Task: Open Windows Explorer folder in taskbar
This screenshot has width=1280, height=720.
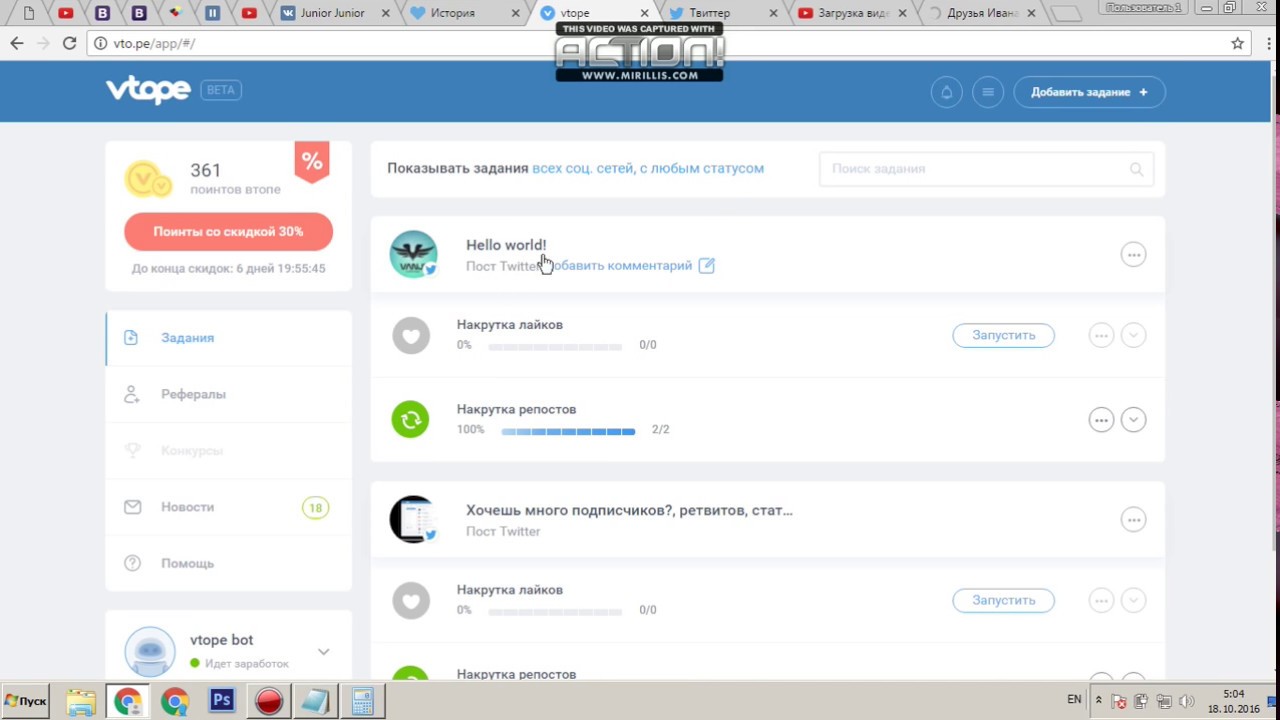Action: pyautogui.click(x=81, y=701)
